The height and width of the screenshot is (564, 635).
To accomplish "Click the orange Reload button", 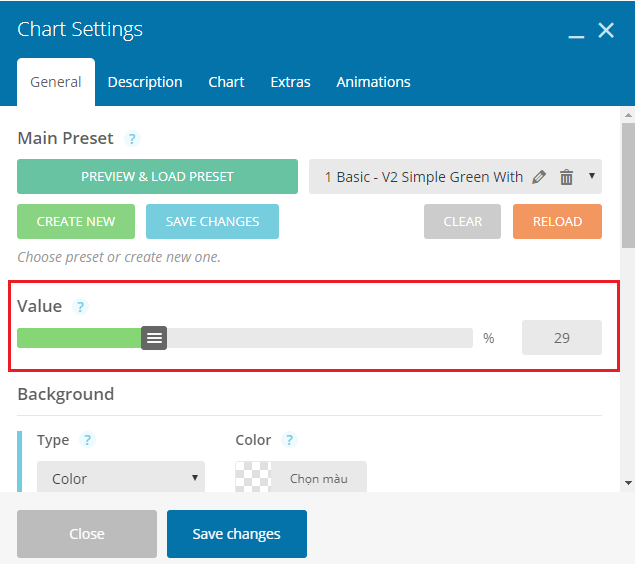I will (x=557, y=221).
